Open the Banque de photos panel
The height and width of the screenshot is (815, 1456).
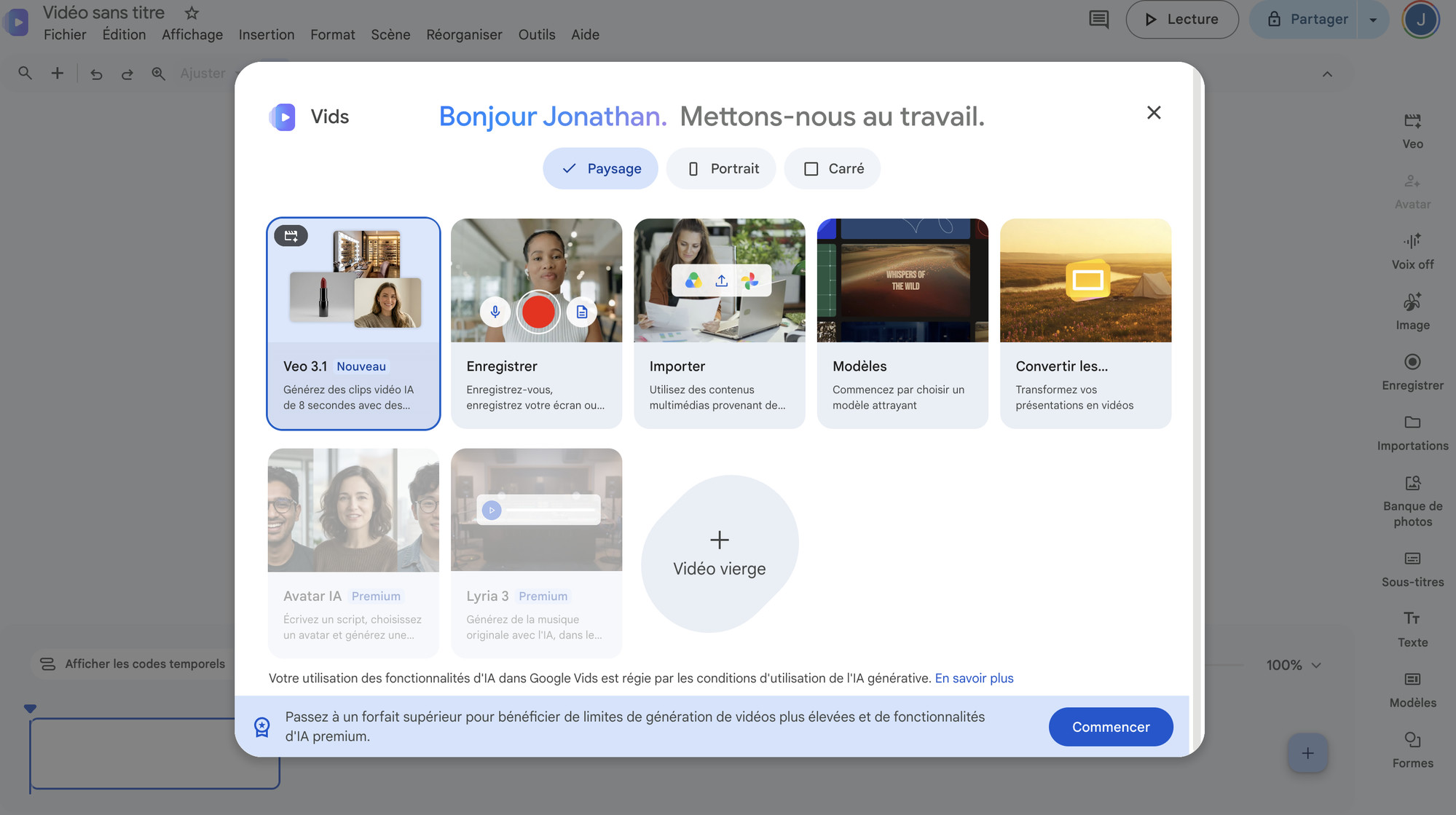tap(1412, 501)
